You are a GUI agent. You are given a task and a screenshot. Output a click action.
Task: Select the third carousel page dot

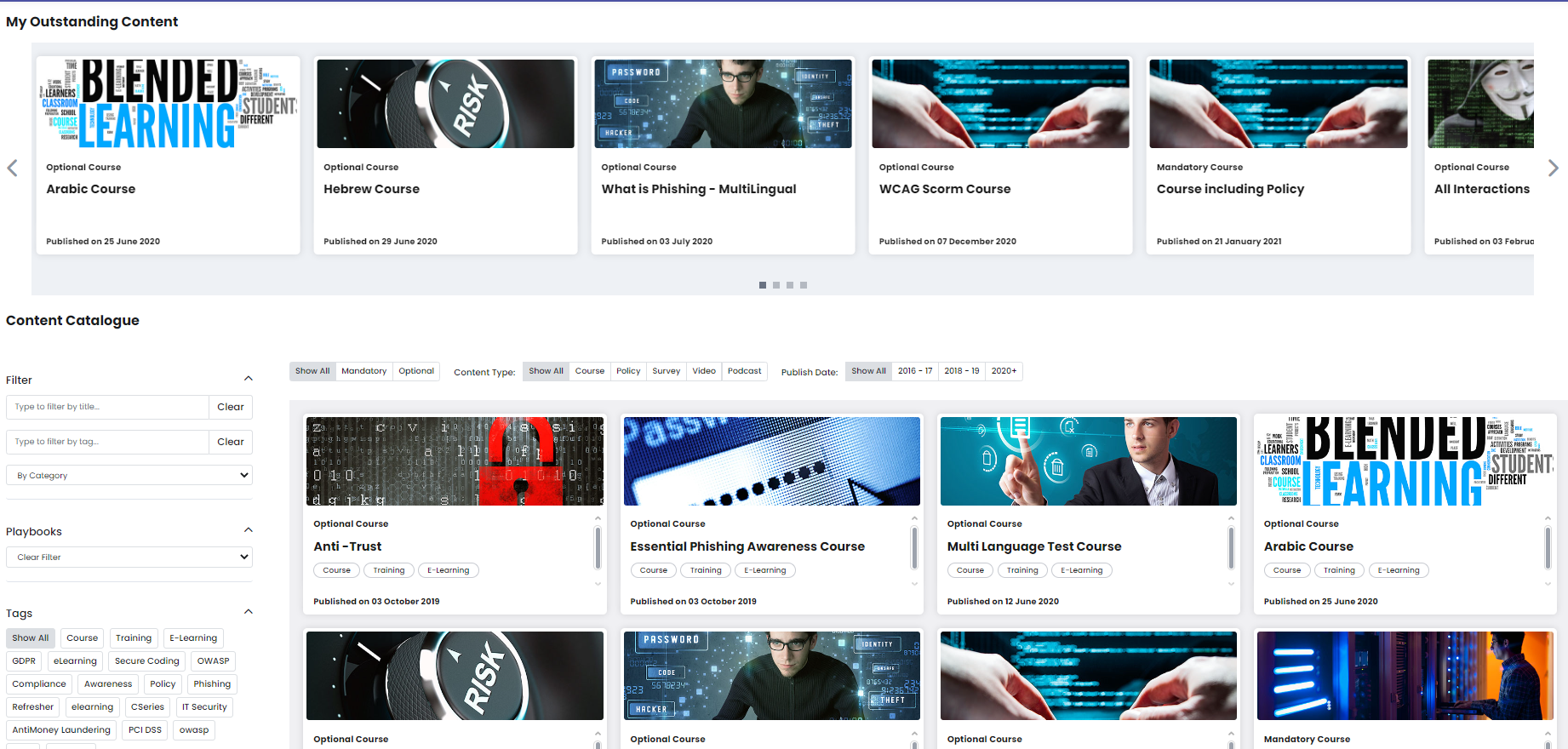coord(790,285)
